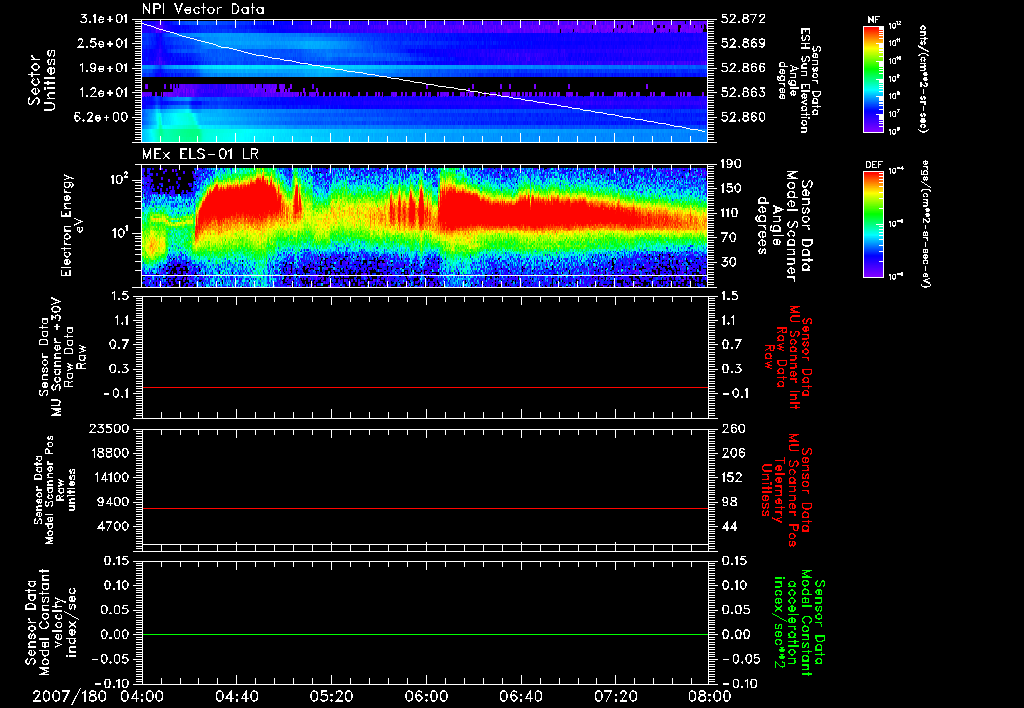Click the red 'MU Scanner Pos Telemetry' label
The image size is (1024, 708).
tap(786, 490)
